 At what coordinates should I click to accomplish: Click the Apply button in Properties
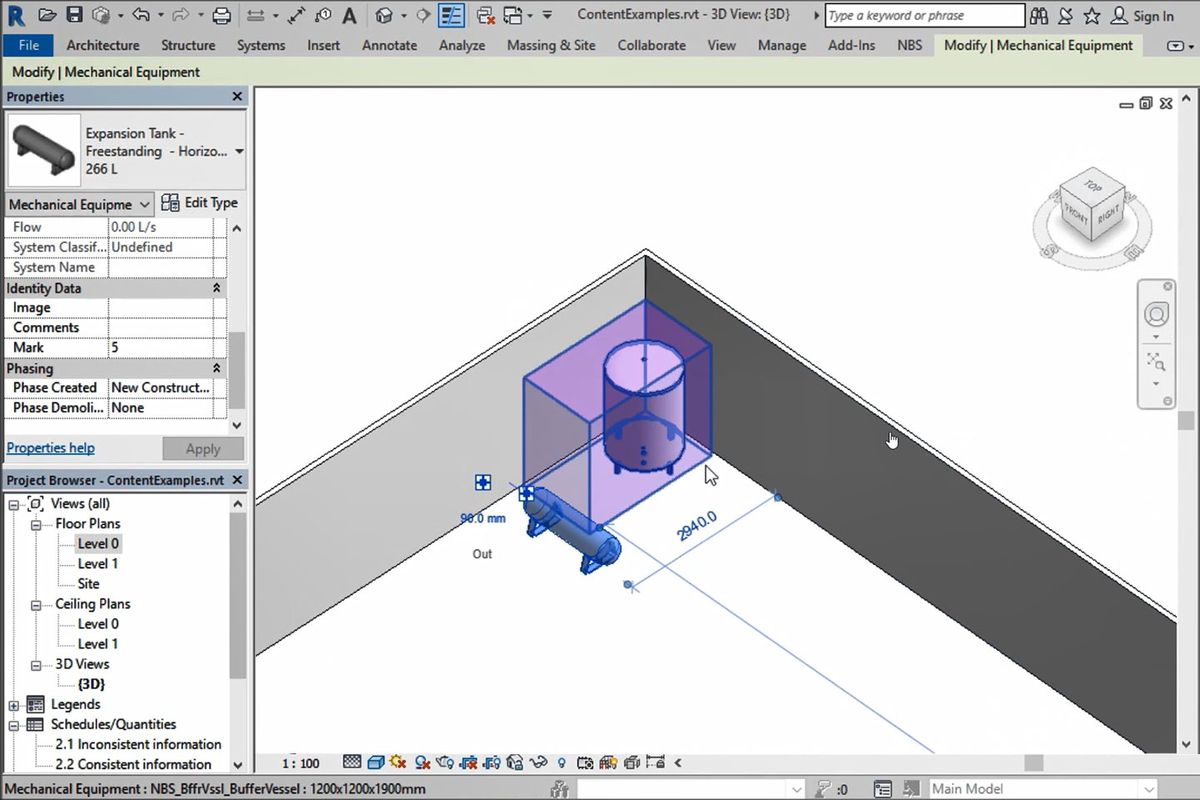202,448
